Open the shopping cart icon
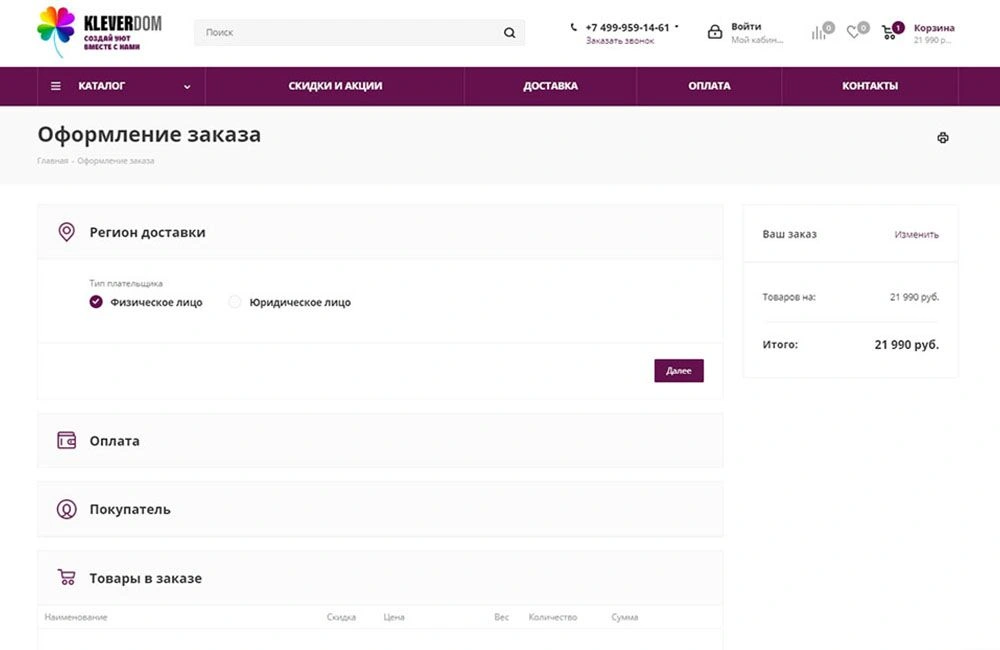 (x=889, y=32)
